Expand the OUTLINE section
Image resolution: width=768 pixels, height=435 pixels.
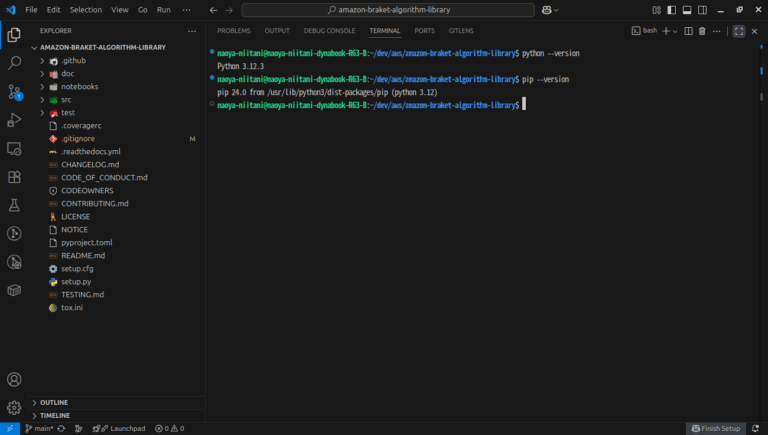tap(118, 403)
